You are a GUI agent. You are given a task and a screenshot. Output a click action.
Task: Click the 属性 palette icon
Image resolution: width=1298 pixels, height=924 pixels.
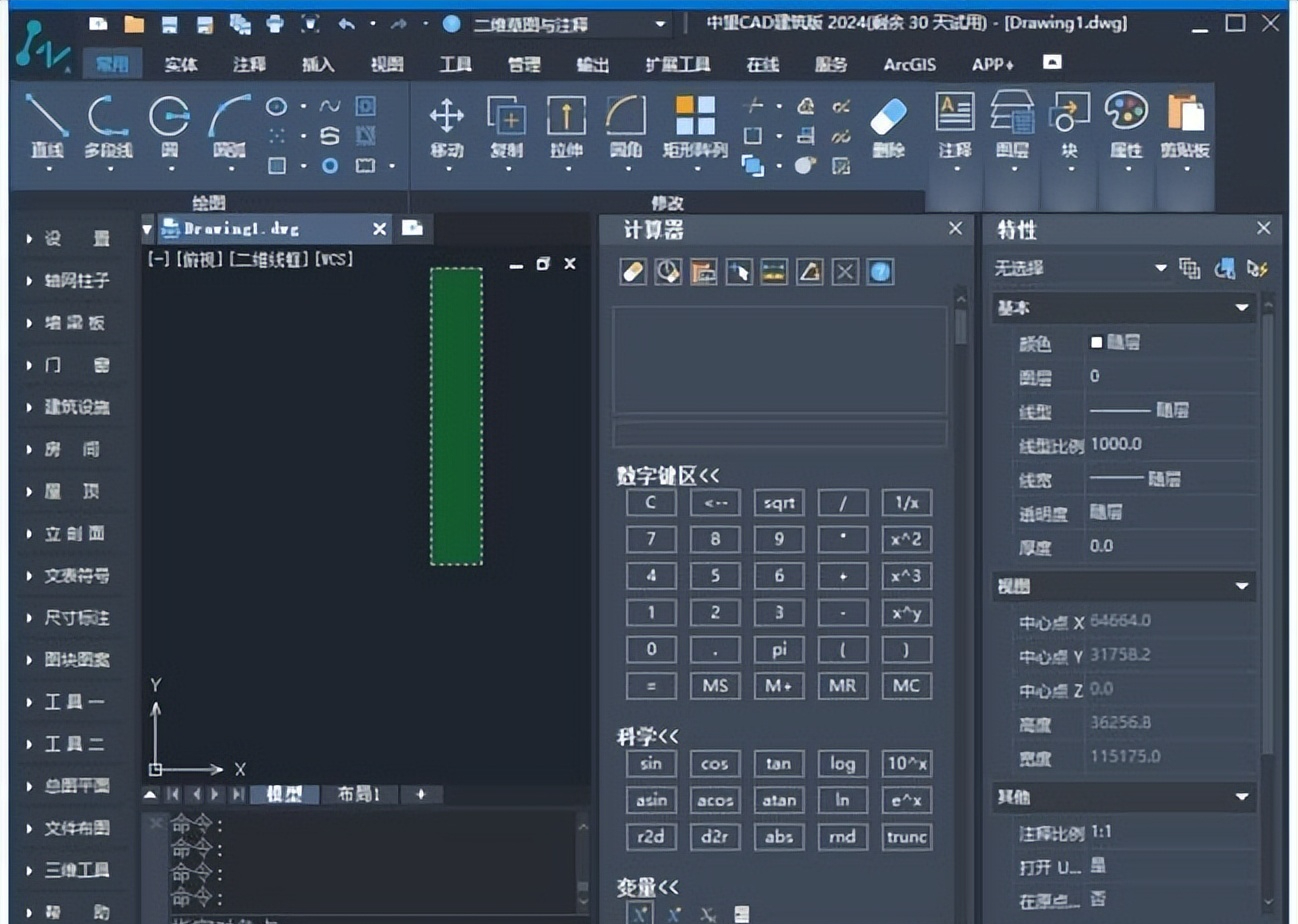click(1126, 112)
